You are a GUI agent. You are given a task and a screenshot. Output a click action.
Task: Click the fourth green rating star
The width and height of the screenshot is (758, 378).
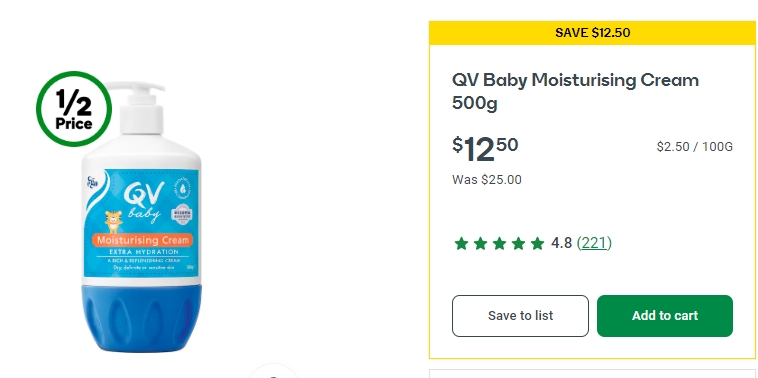[518, 243]
